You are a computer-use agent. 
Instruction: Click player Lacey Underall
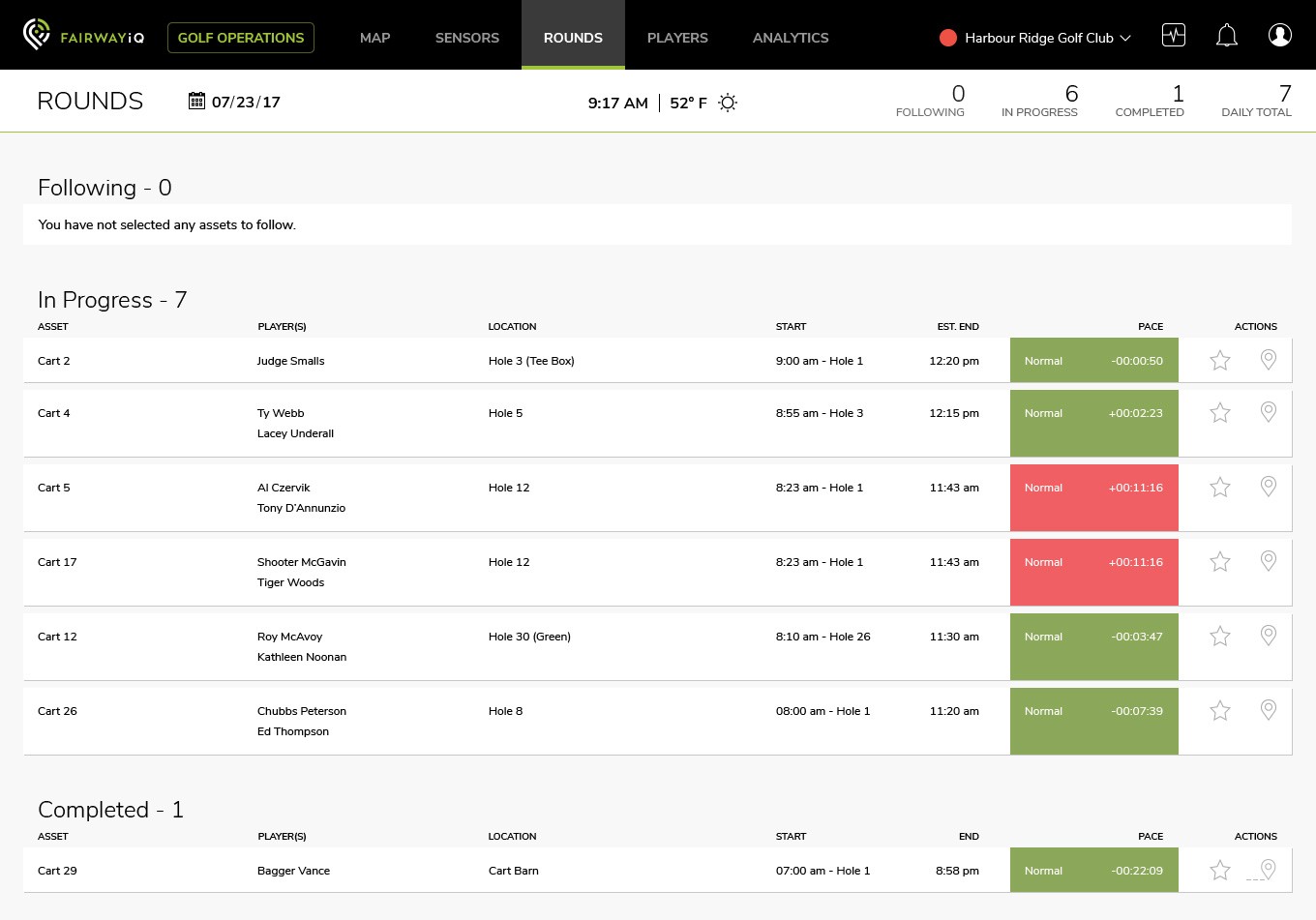coord(295,433)
